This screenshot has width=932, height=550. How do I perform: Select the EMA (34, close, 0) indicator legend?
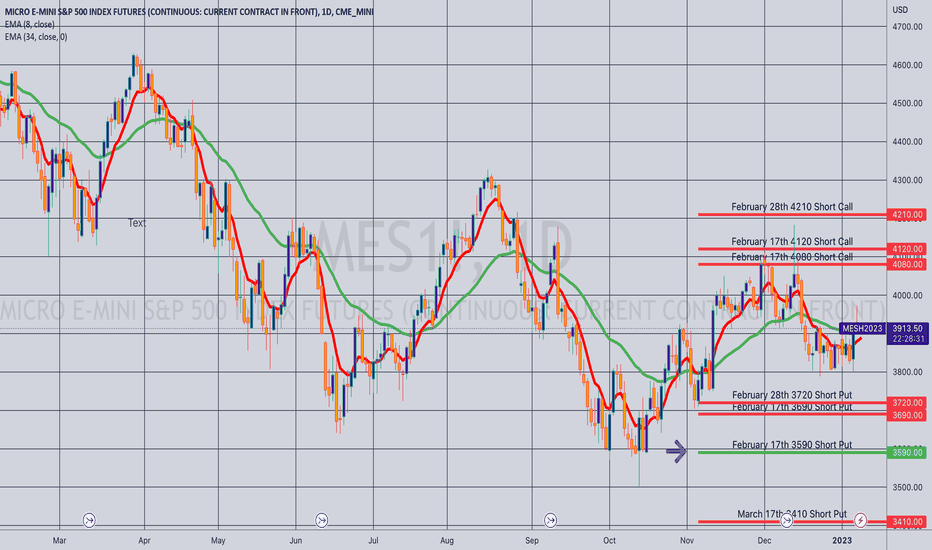pos(36,37)
